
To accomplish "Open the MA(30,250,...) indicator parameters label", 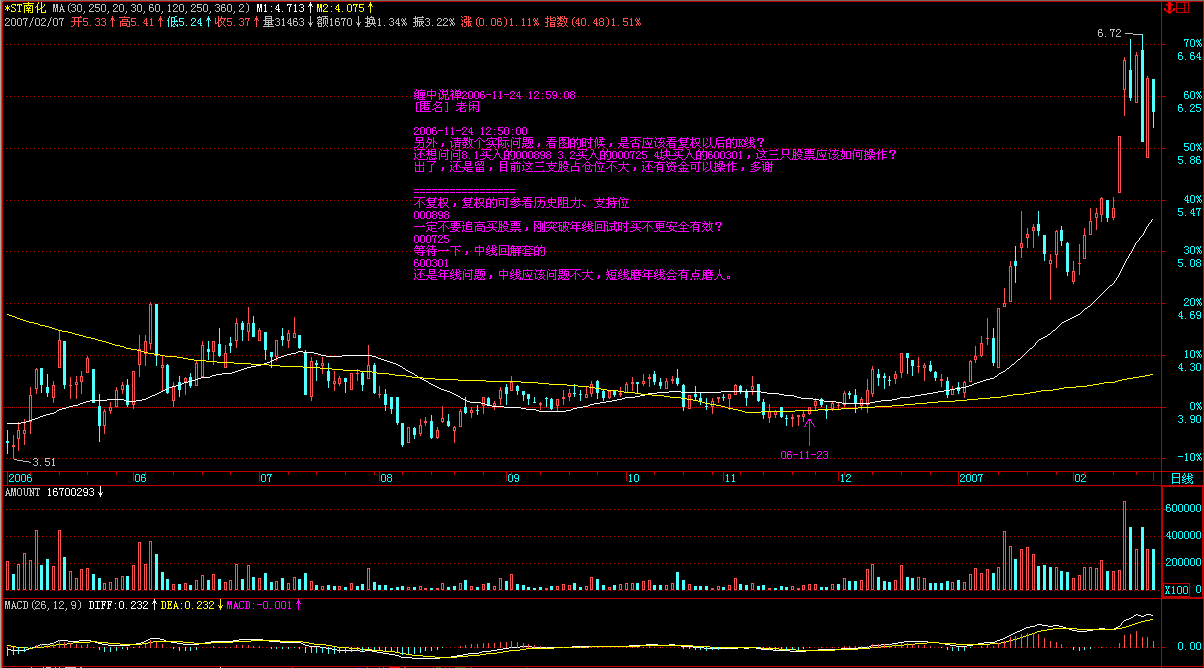I will 152,7.
